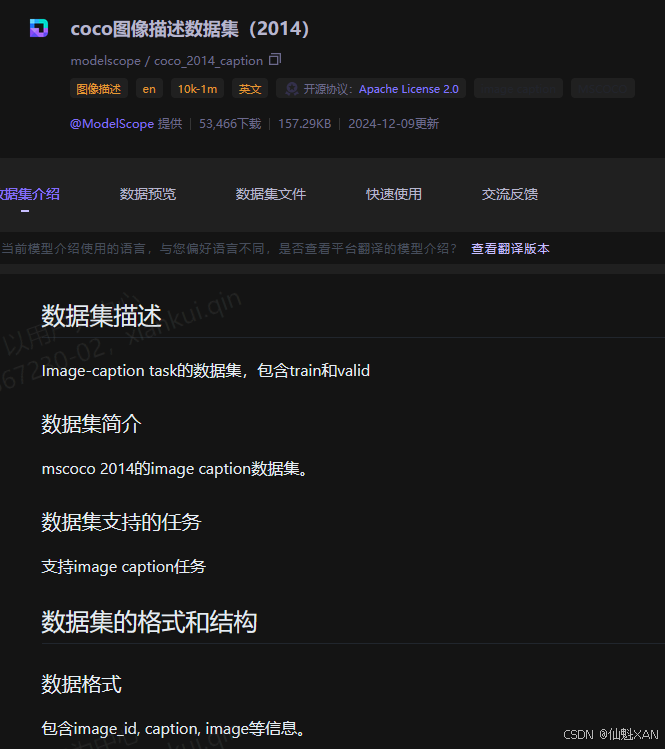Click the text 'Image-caption task的数据集，包含train和valid'

tap(205, 371)
